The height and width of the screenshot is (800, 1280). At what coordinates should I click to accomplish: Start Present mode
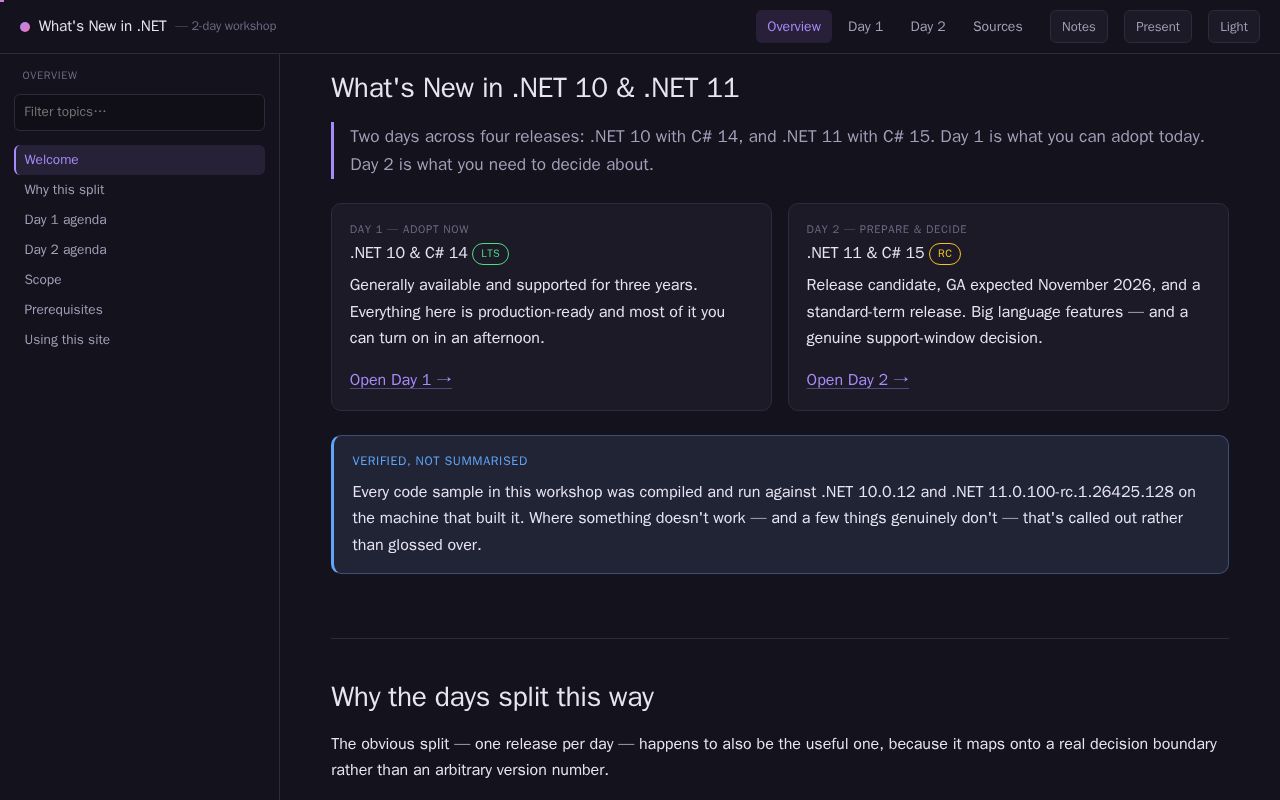(1158, 27)
